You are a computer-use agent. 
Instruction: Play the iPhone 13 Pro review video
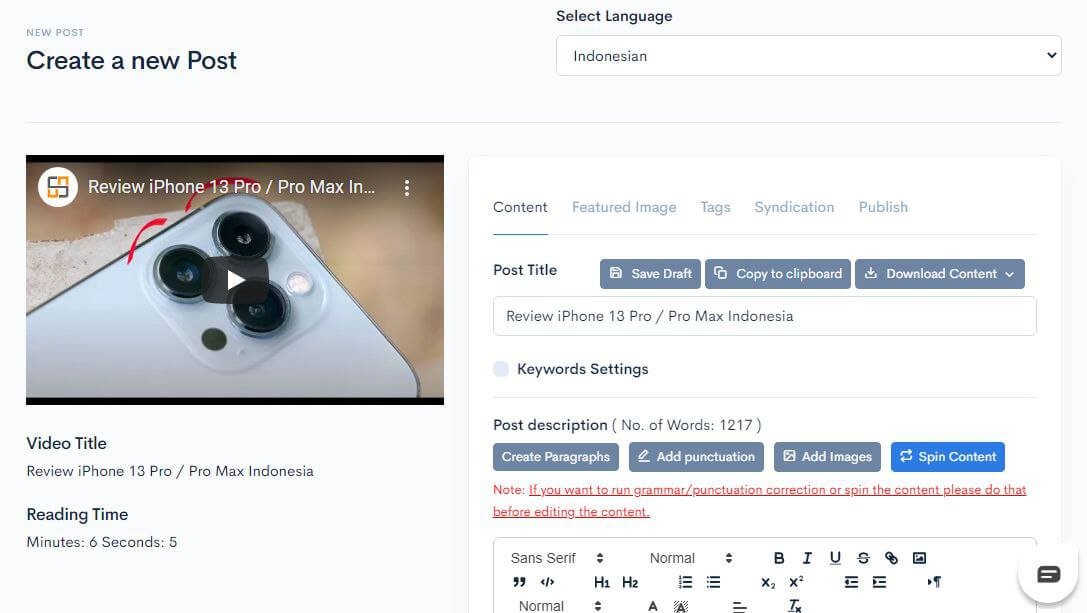click(x=235, y=279)
